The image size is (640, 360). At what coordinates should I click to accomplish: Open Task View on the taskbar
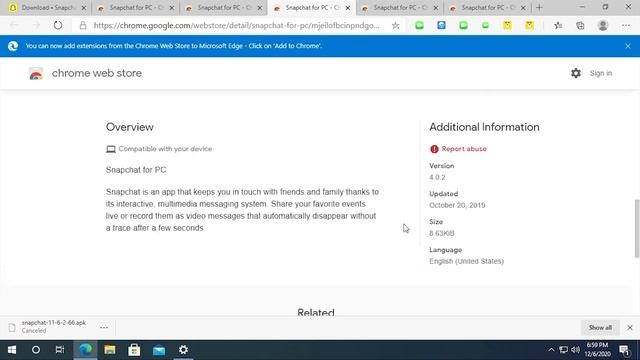click(60, 350)
